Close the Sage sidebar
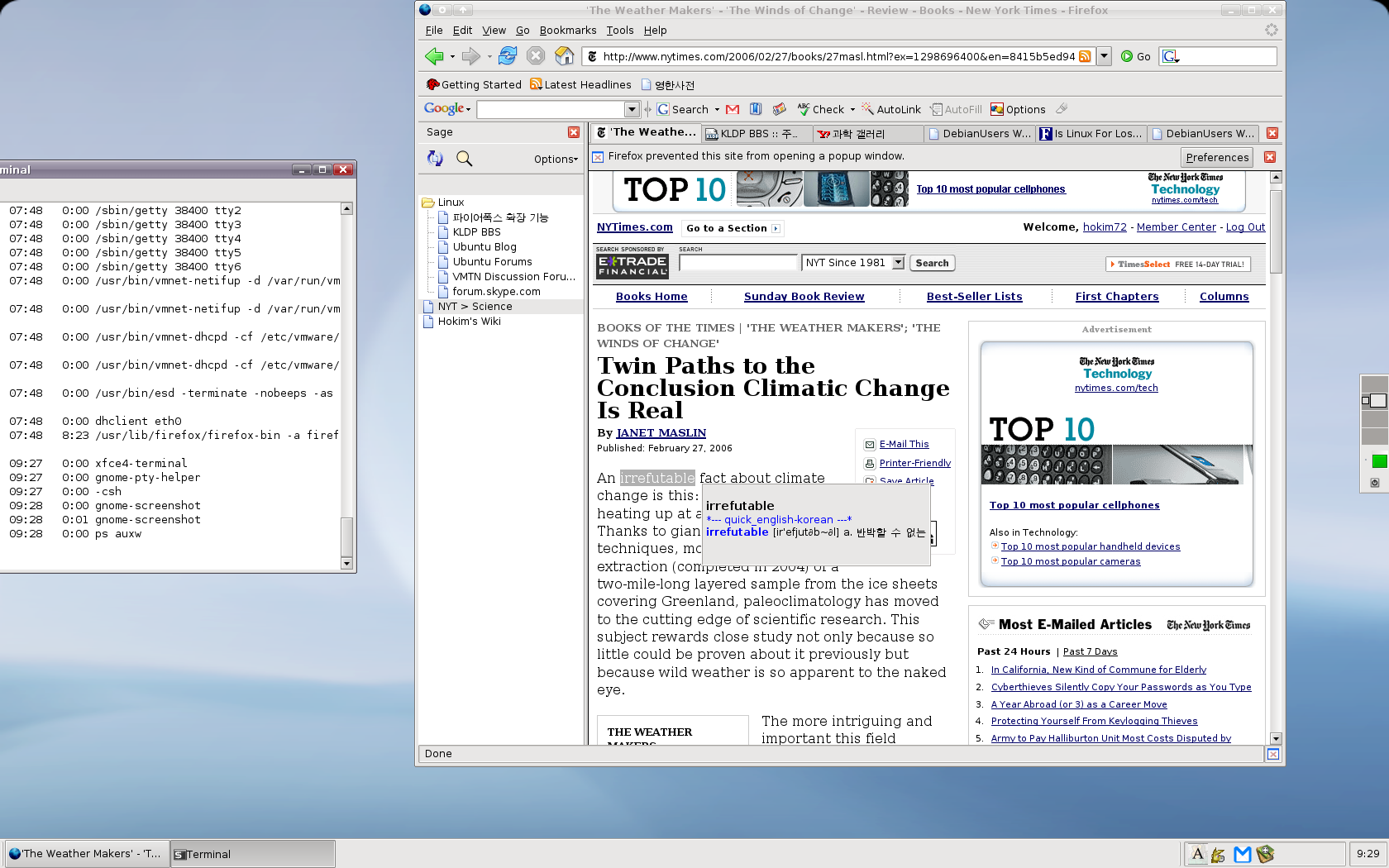1389x868 pixels. (574, 132)
